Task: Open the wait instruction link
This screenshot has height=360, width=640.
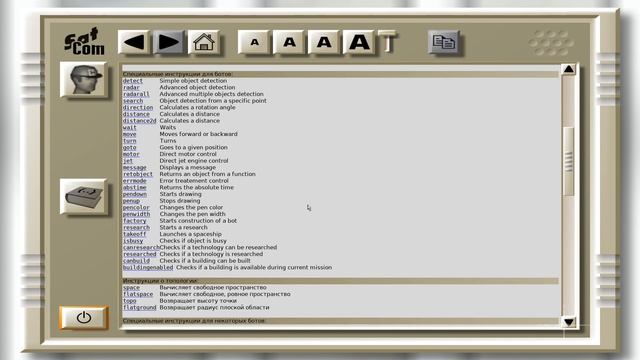Action: point(129,127)
